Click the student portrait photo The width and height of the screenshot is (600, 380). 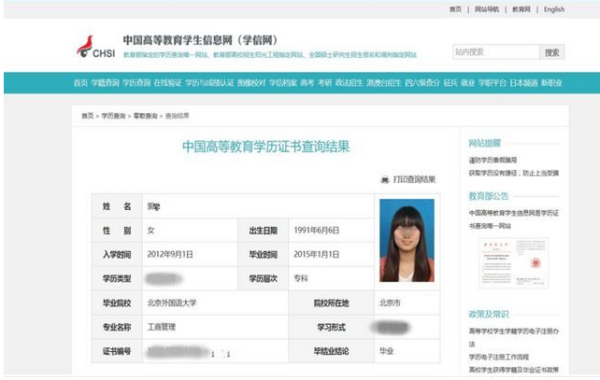pos(407,240)
